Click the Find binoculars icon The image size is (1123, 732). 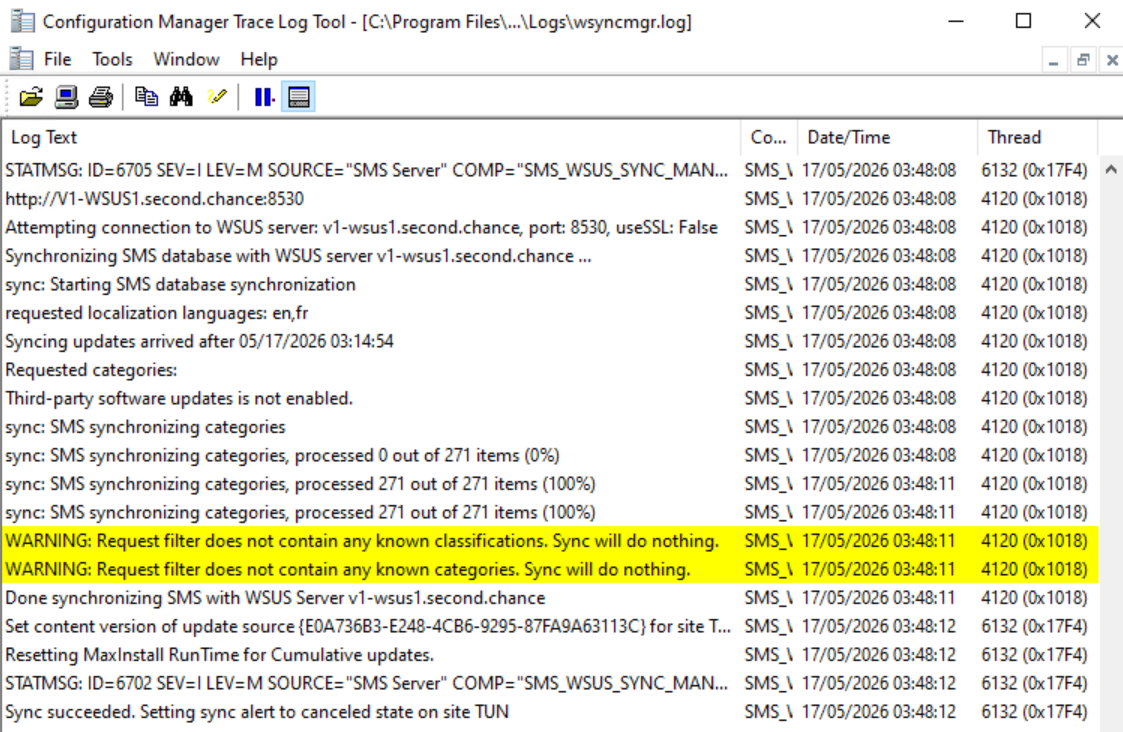181,97
